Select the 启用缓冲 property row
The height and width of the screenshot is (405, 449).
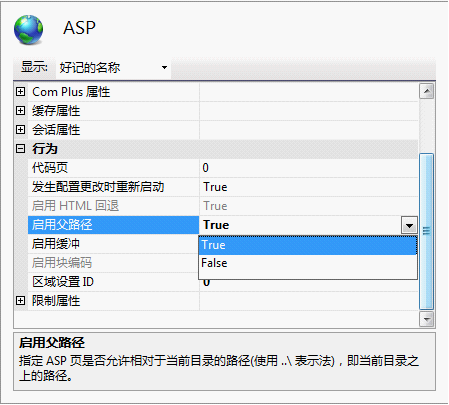(113, 244)
